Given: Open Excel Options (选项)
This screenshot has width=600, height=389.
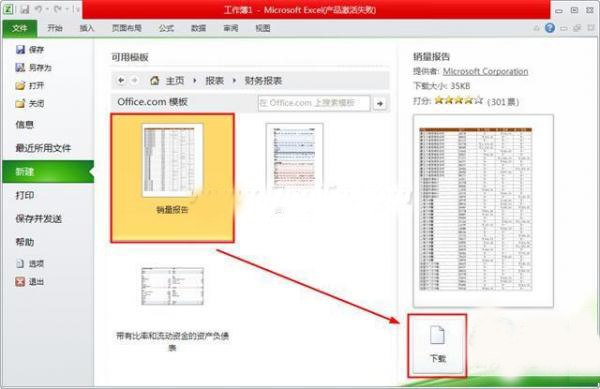Looking at the screenshot, I should (30, 264).
